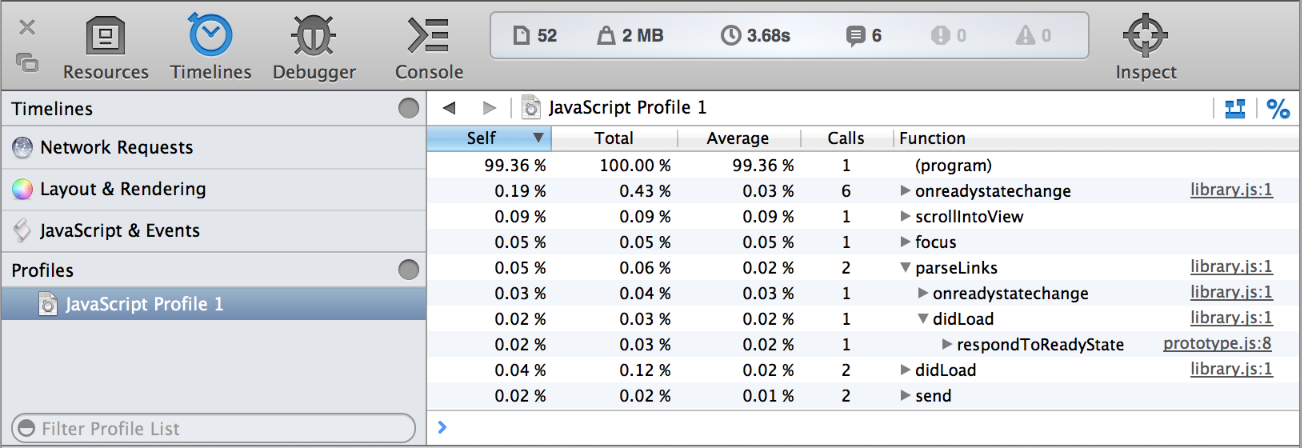The image size is (1302, 448).
Task: Click the log messages count icon
Action: 855,36
